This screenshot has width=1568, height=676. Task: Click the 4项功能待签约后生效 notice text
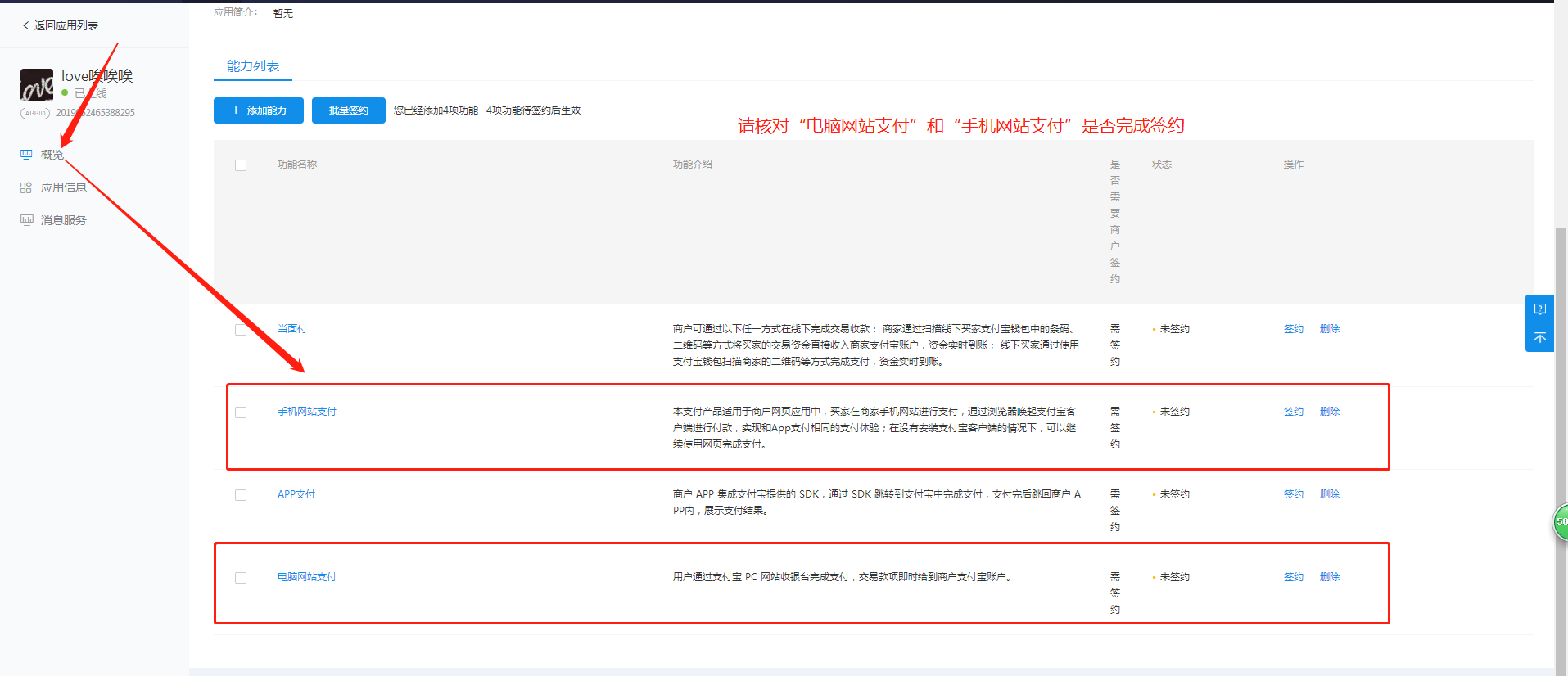533,110
